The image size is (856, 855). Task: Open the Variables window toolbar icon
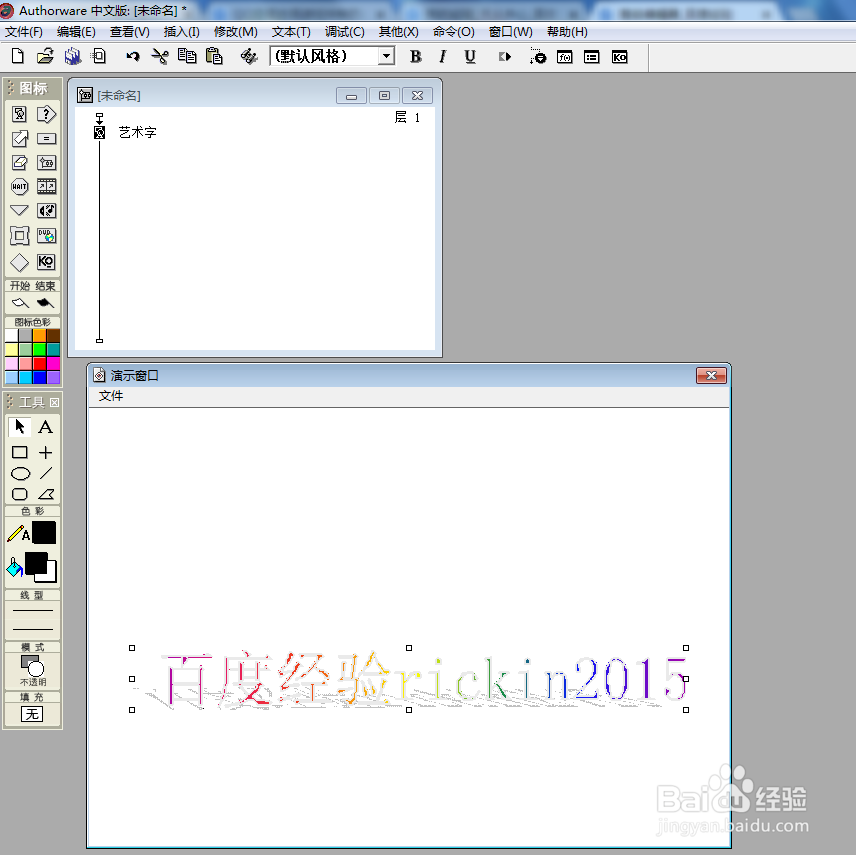591,57
